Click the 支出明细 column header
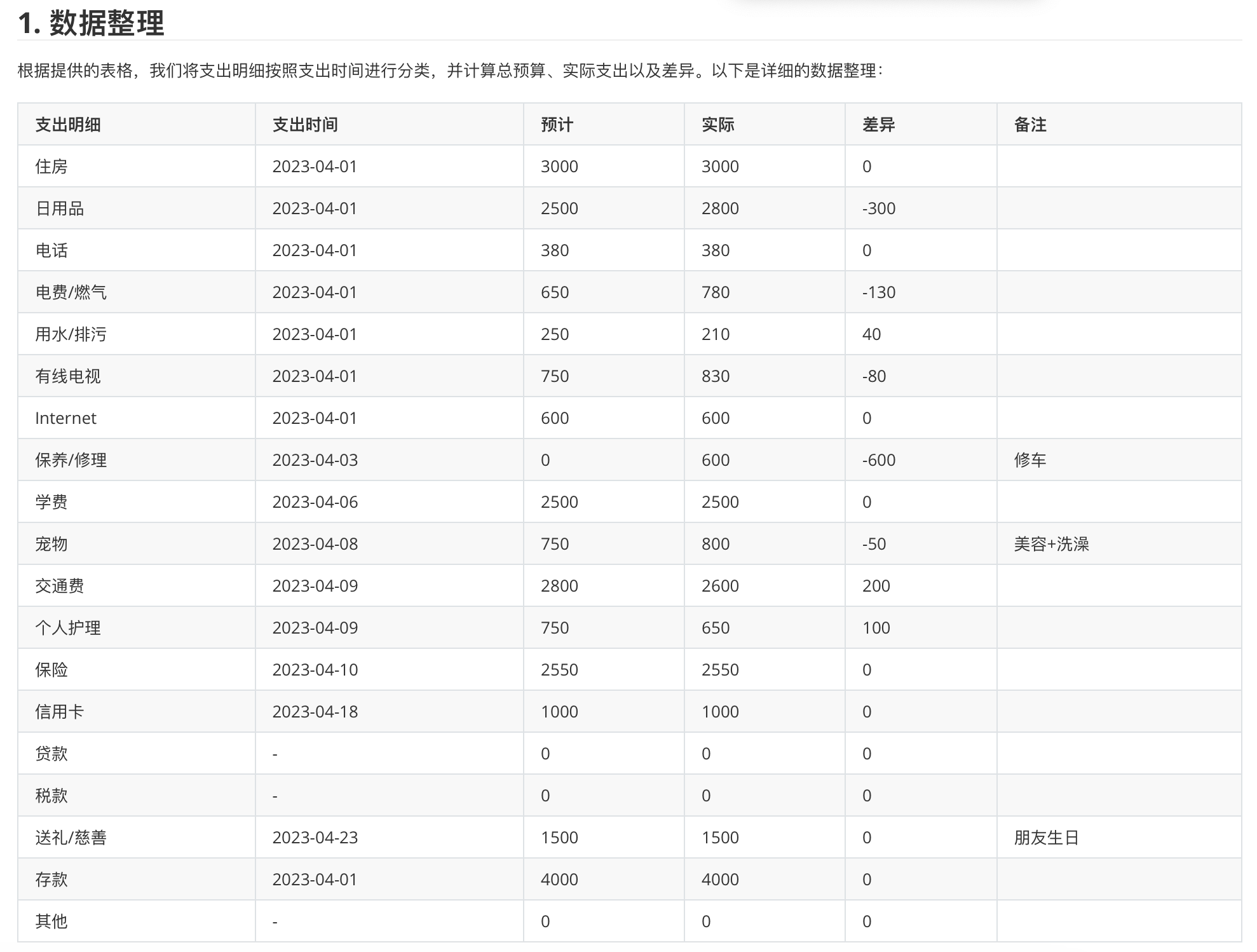The width and height of the screenshot is (1257, 952). tap(68, 125)
